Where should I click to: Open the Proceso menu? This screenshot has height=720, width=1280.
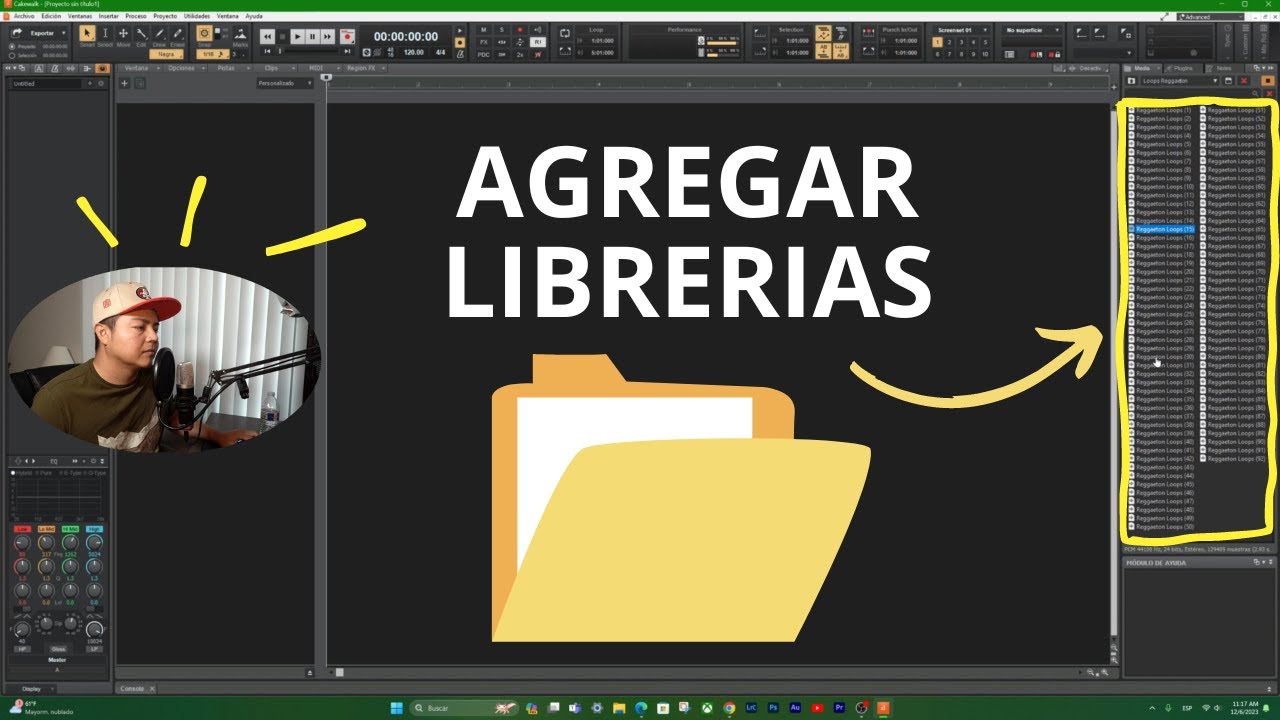[x=136, y=17]
